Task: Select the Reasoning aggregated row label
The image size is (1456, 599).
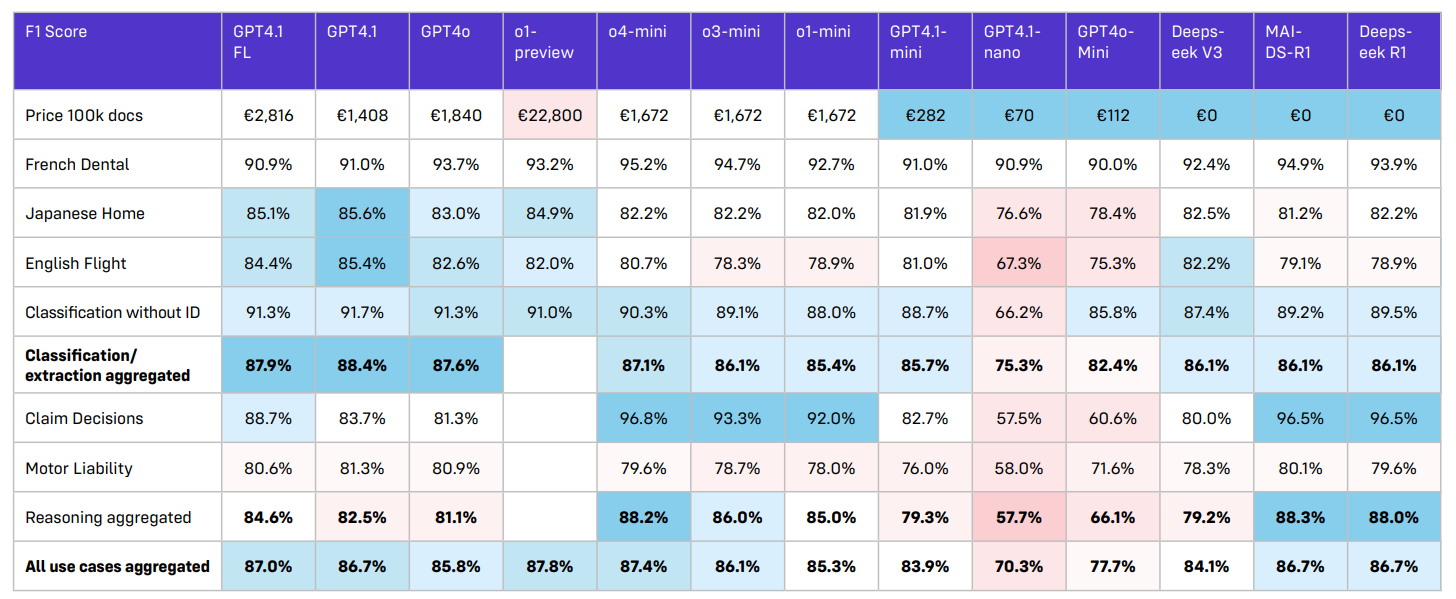Action: (108, 517)
